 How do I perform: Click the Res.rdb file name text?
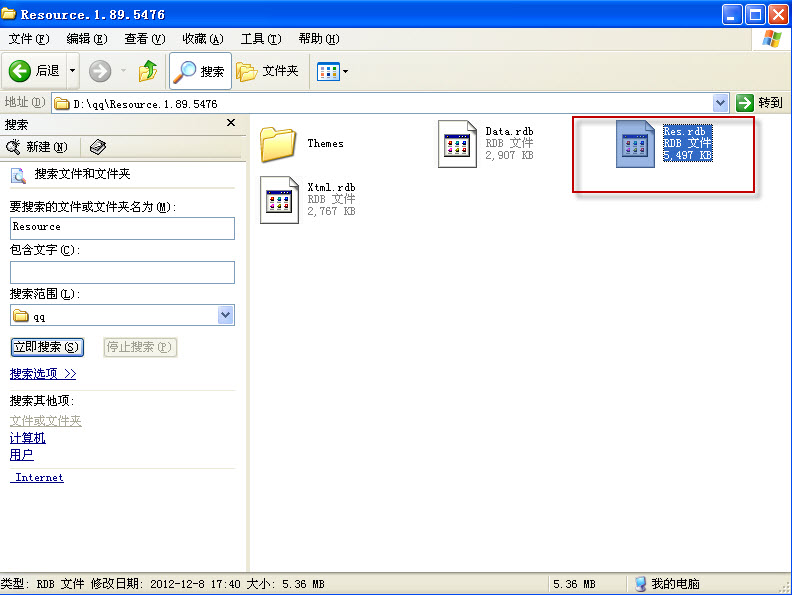tap(684, 131)
